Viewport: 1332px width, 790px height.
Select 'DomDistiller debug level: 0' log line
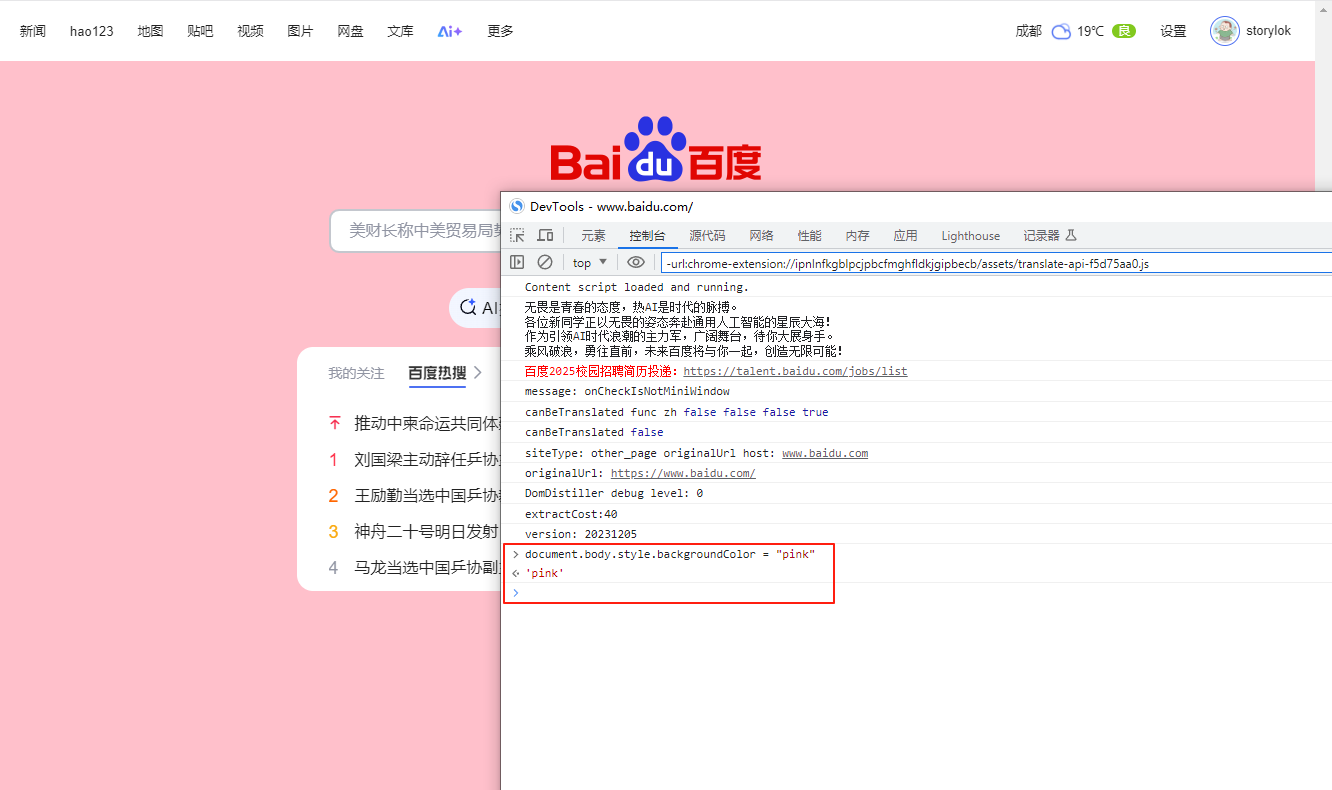click(x=614, y=493)
